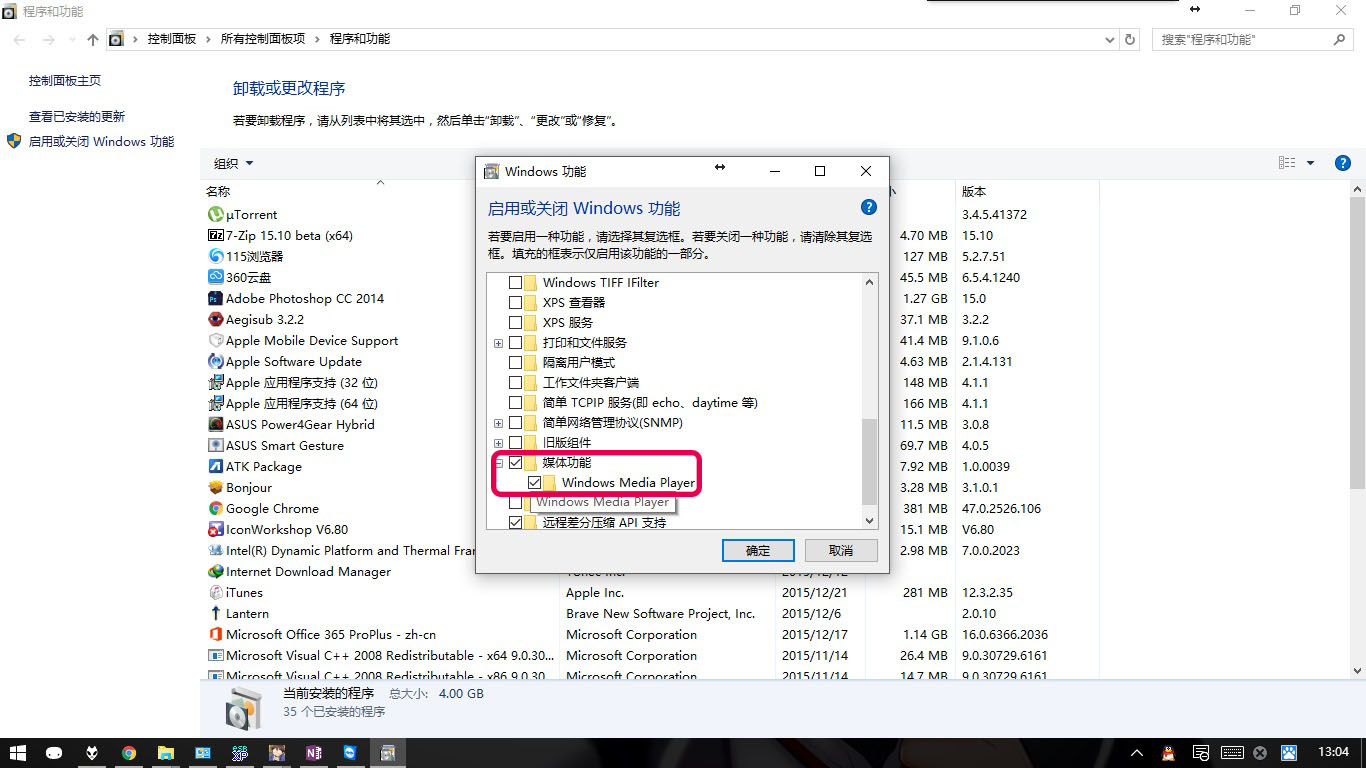Open 控制面板主页 link
This screenshot has height=768, width=1366.
click(x=65, y=80)
